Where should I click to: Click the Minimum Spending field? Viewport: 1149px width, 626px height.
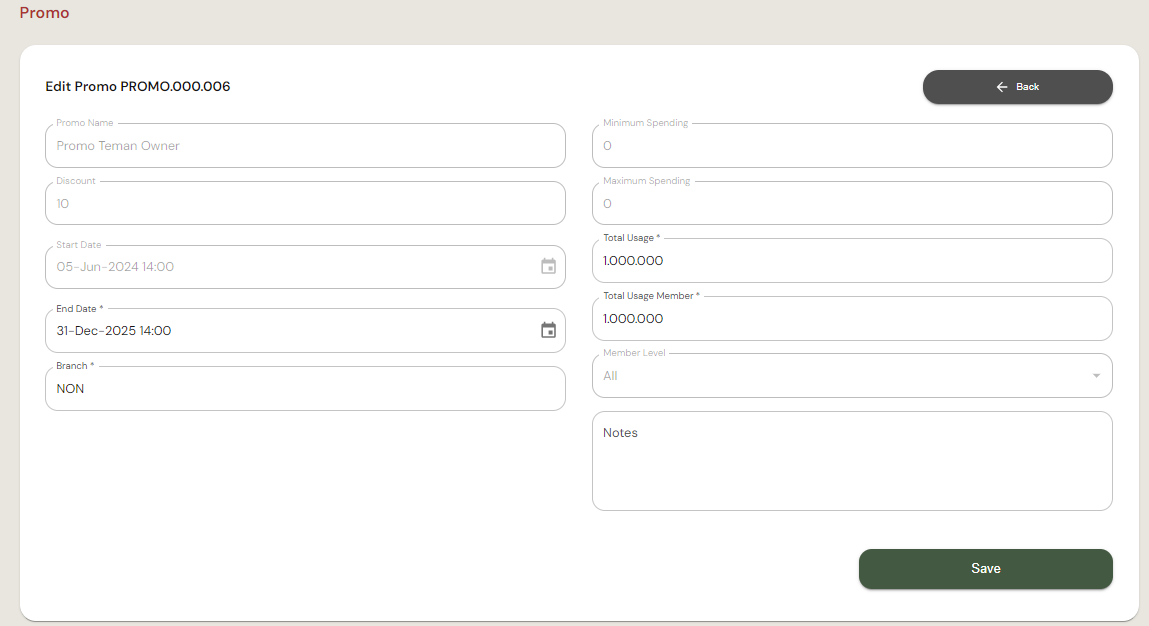pos(852,146)
